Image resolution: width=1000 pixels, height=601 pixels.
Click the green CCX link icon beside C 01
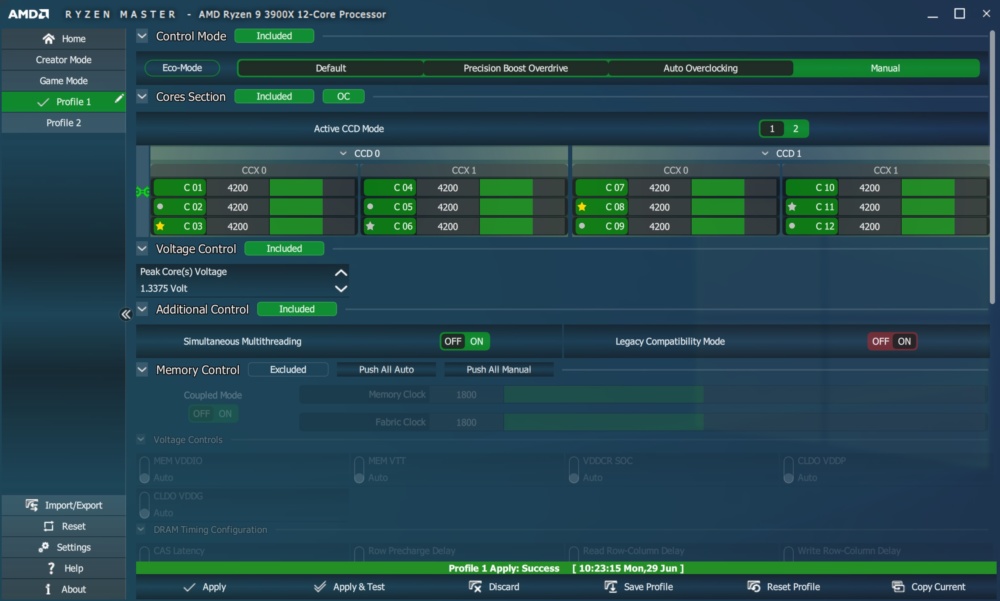click(143, 191)
